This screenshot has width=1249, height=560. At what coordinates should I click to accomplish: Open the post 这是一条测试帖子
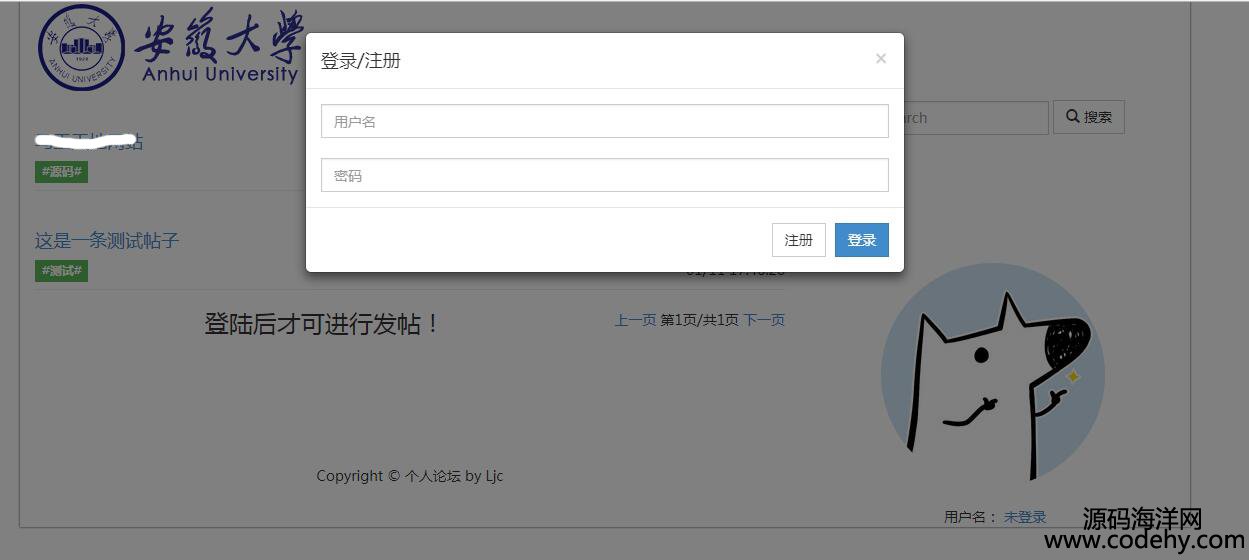(x=107, y=240)
